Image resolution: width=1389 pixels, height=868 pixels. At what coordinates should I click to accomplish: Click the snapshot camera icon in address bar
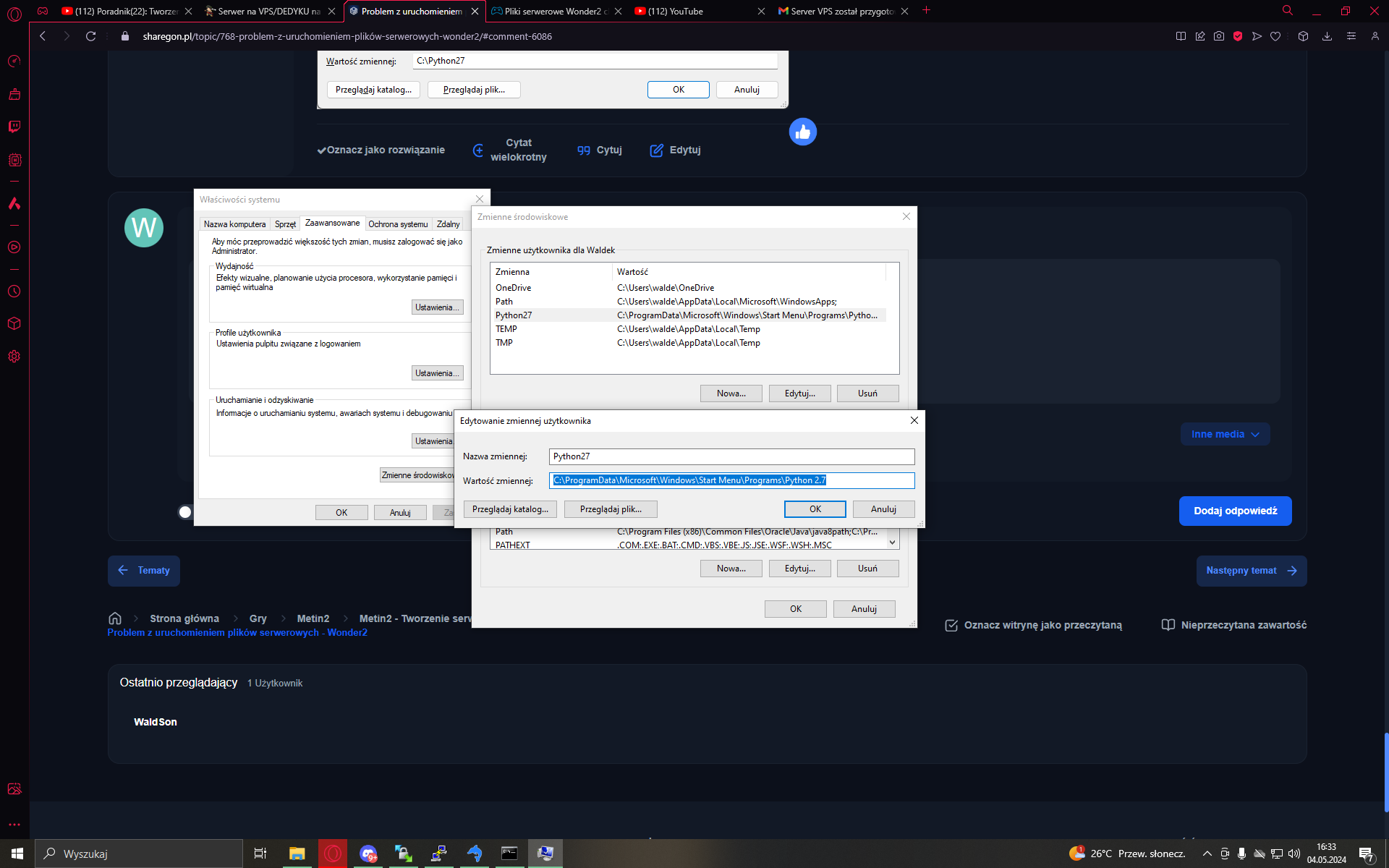pos(1219,36)
